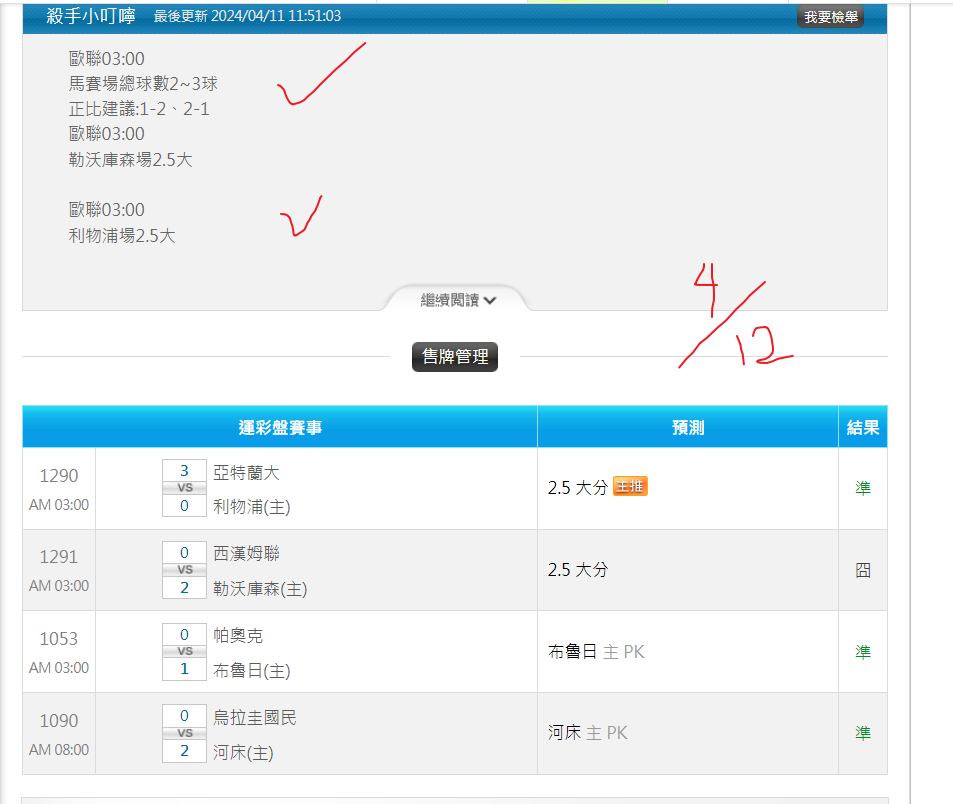Open the 售牌管理 button

455,357
